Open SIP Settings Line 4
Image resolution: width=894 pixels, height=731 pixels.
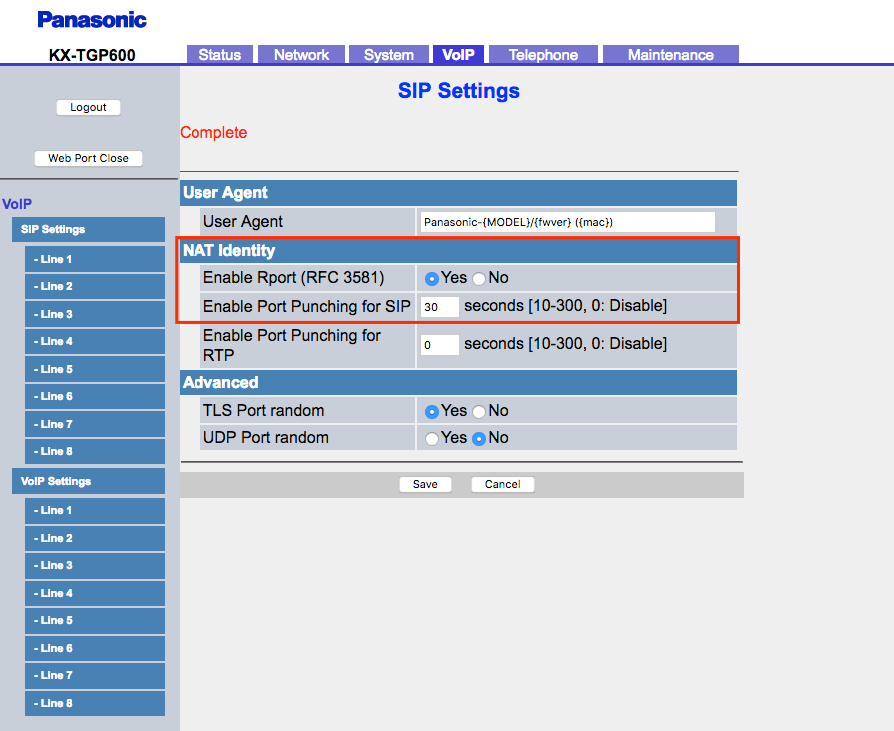95,342
